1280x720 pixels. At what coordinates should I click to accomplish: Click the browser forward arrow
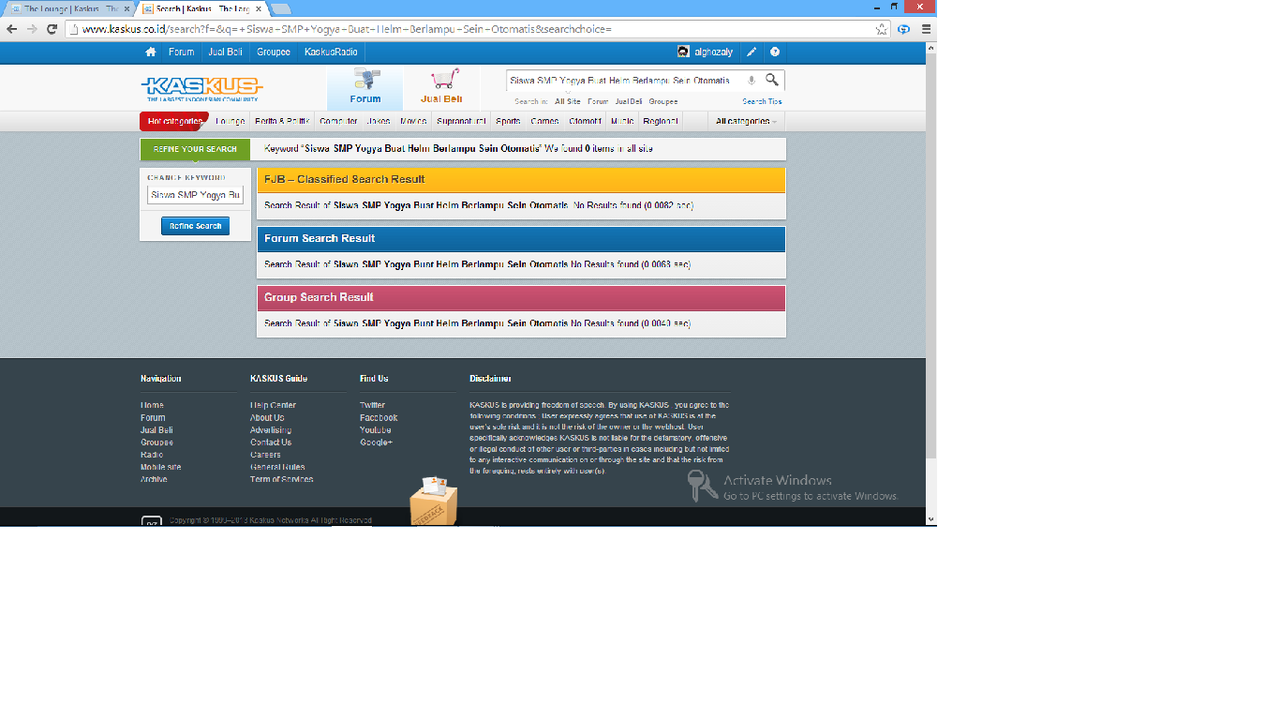pyautogui.click(x=32, y=29)
